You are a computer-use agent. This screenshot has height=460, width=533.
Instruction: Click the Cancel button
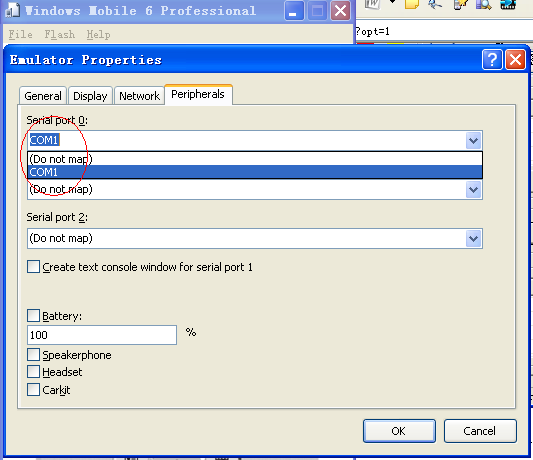pyautogui.click(x=480, y=431)
